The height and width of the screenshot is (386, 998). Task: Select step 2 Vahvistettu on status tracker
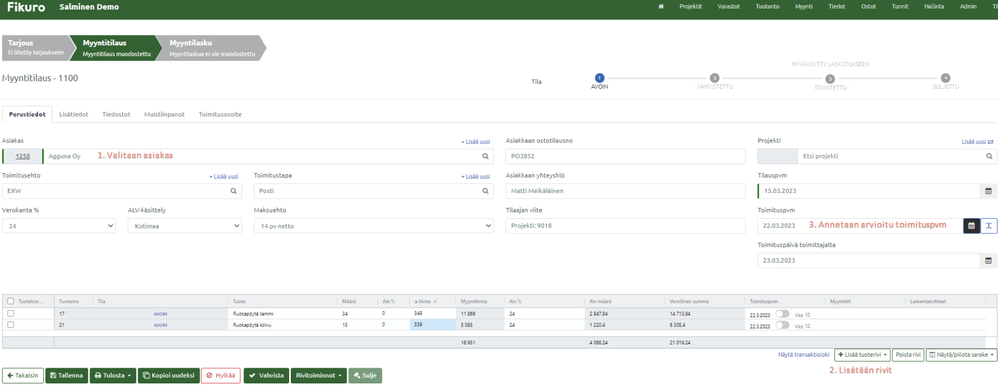point(715,78)
